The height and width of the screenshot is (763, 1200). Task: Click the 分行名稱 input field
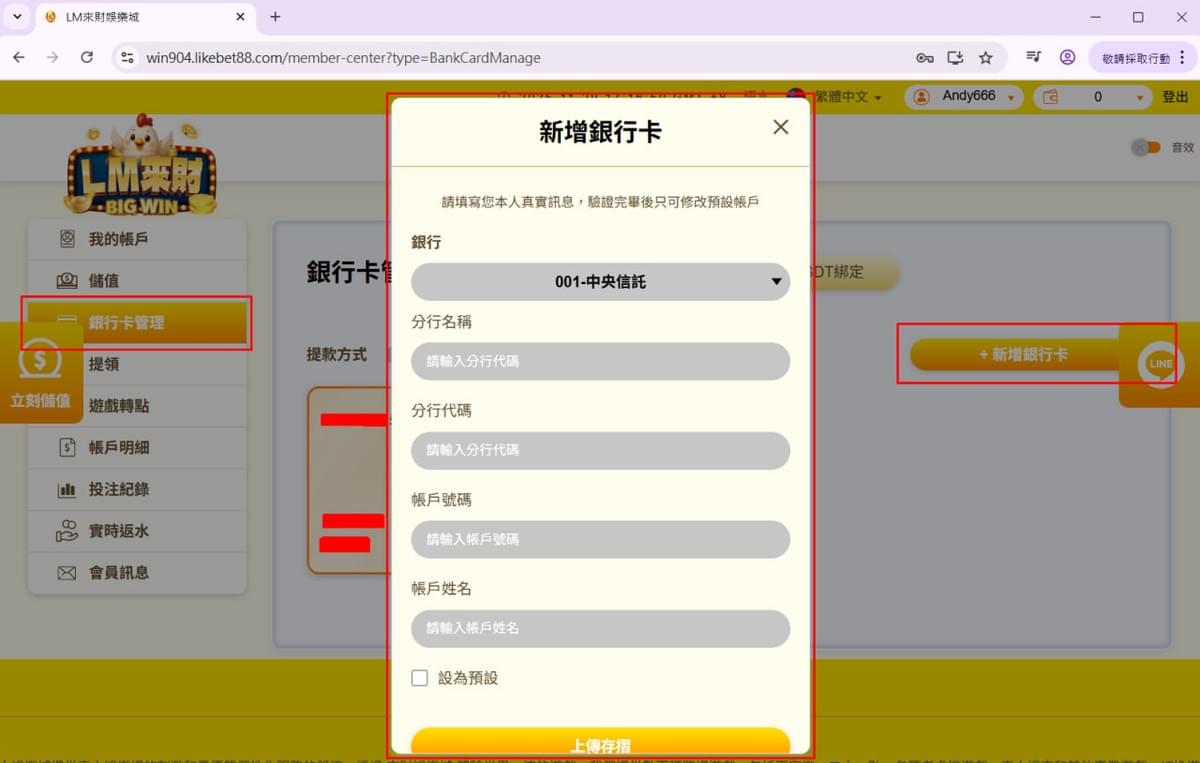[600, 361]
